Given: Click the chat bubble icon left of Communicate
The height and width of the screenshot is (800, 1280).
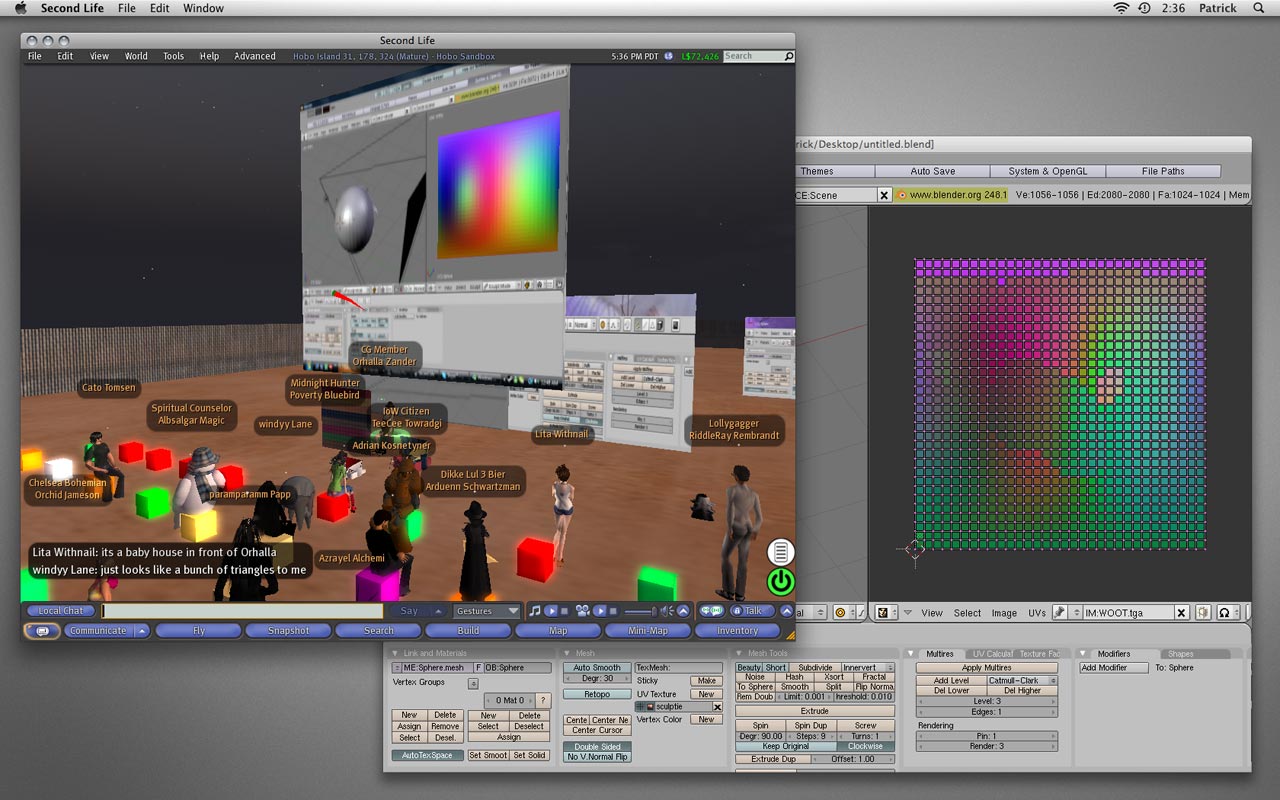Looking at the screenshot, I should pos(43,631).
